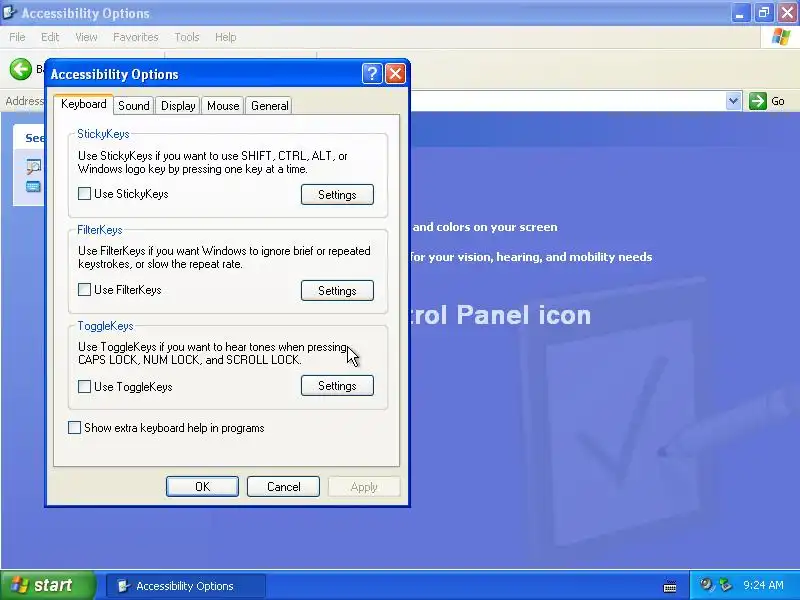Open the Favorites menu
800x600 pixels.
click(x=136, y=37)
